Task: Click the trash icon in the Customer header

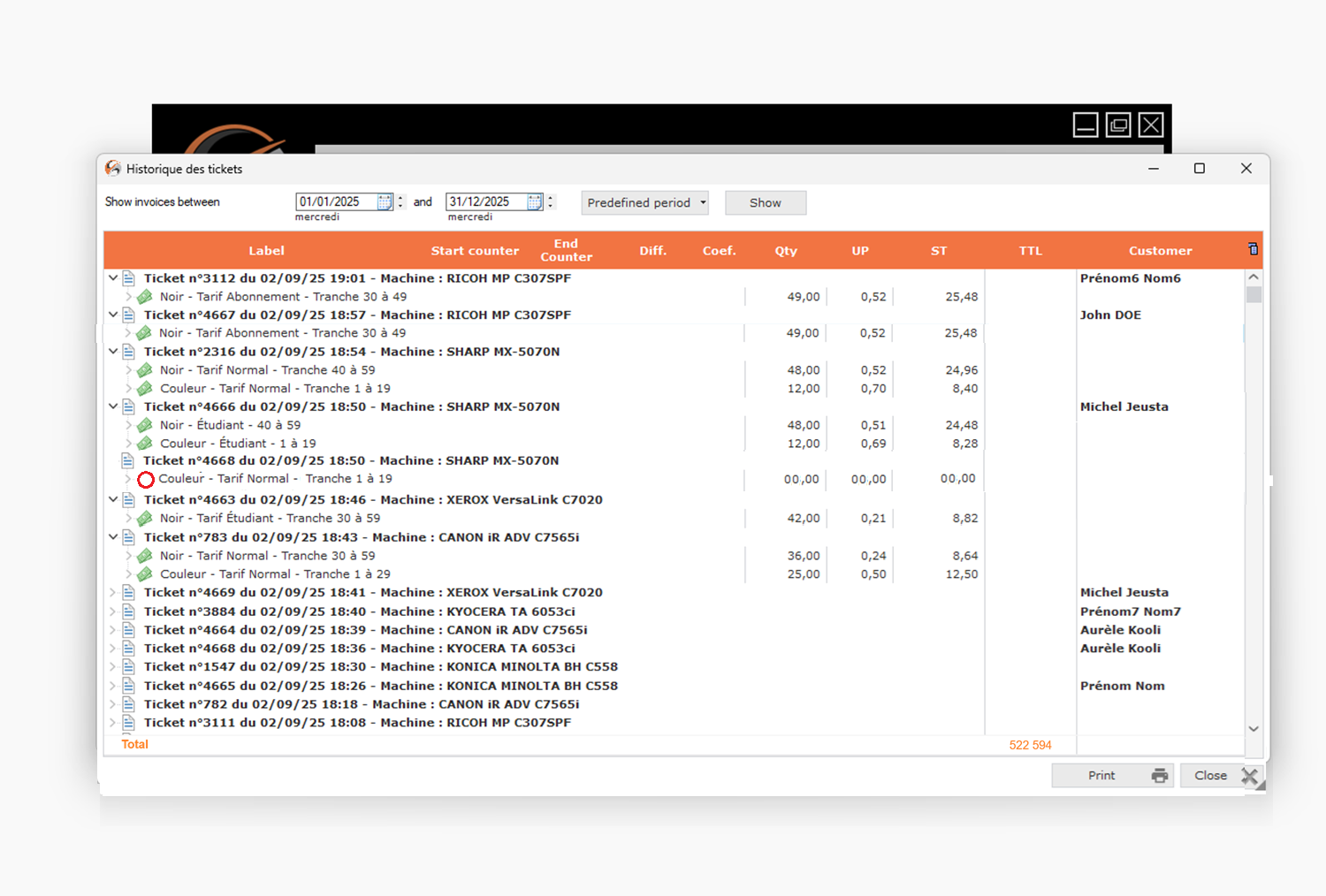Action: pos(1253,249)
